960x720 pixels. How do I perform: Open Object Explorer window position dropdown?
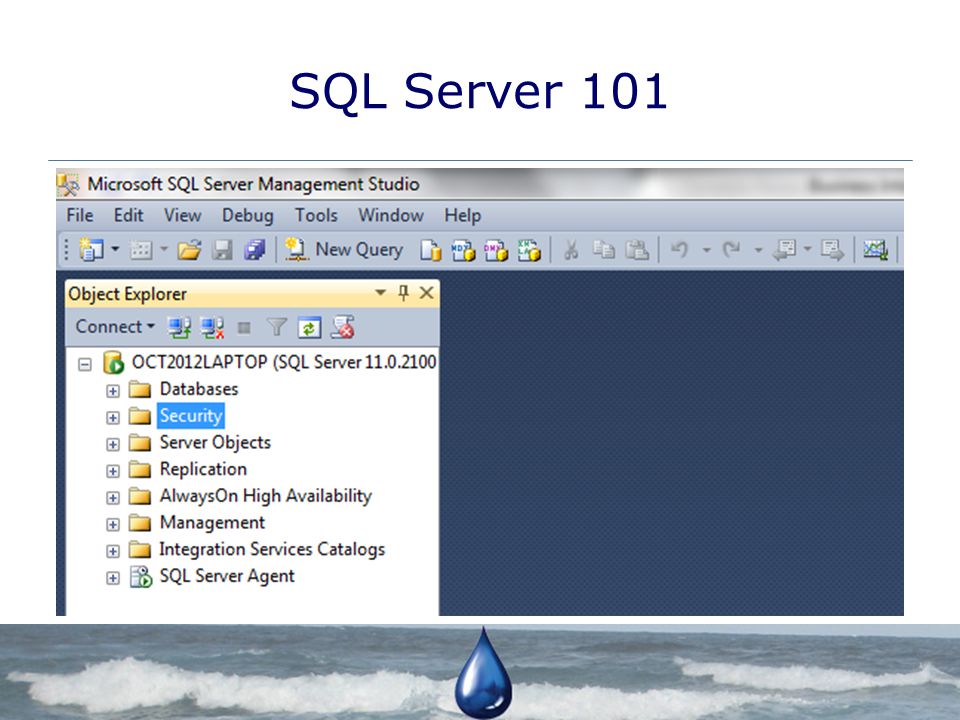point(380,293)
